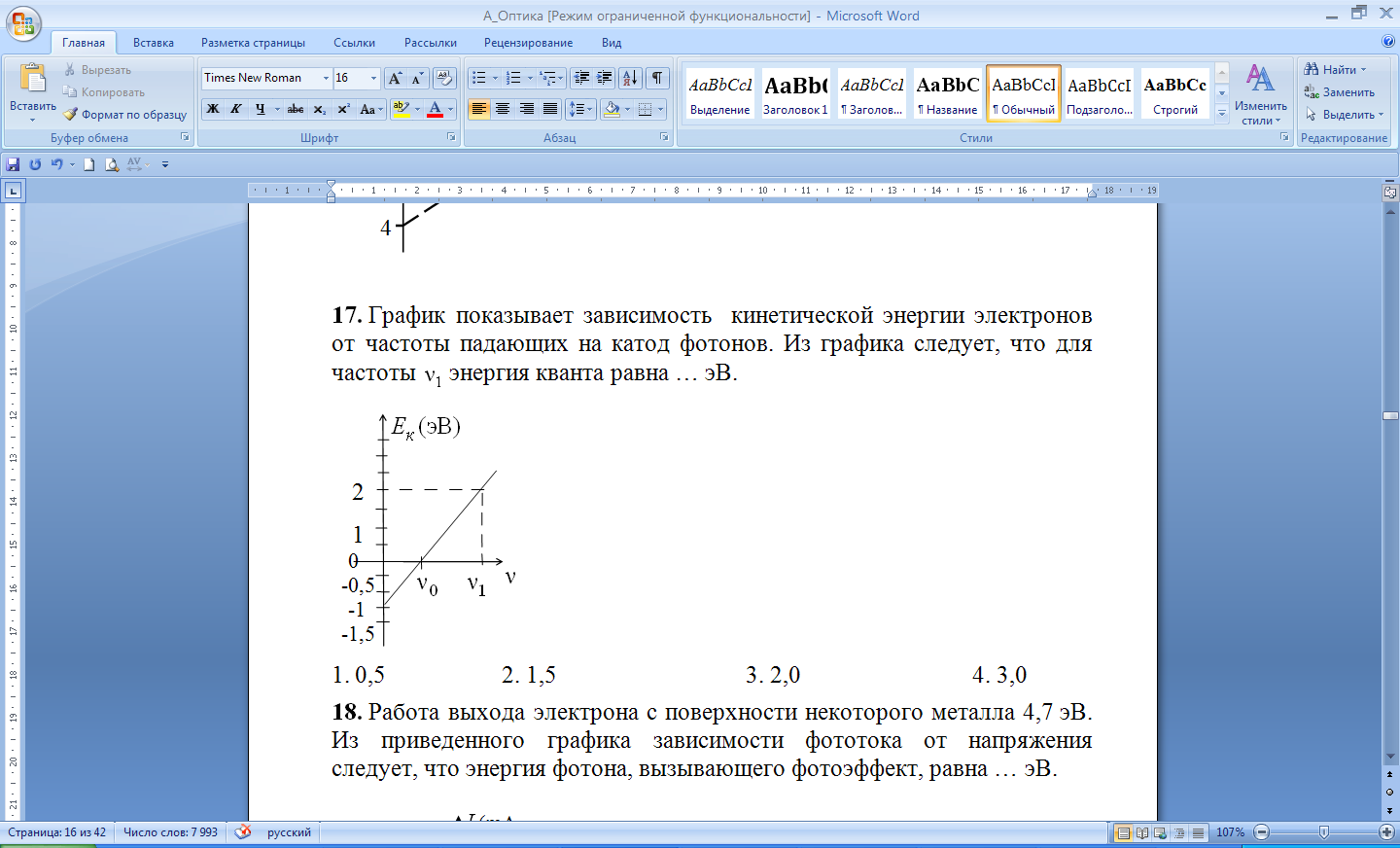This screenshot has height=848, width=1400.
Task: Apply the Название style
Action: pyautogui.click(x=948, y=93)
